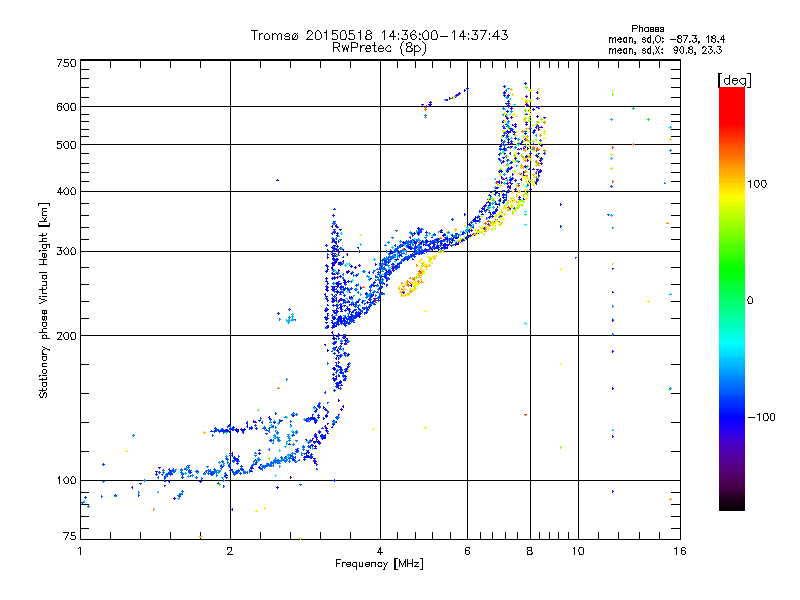Click the '100' colorbar tick label
The image size is (800, 600).
[x=757, y=184]
